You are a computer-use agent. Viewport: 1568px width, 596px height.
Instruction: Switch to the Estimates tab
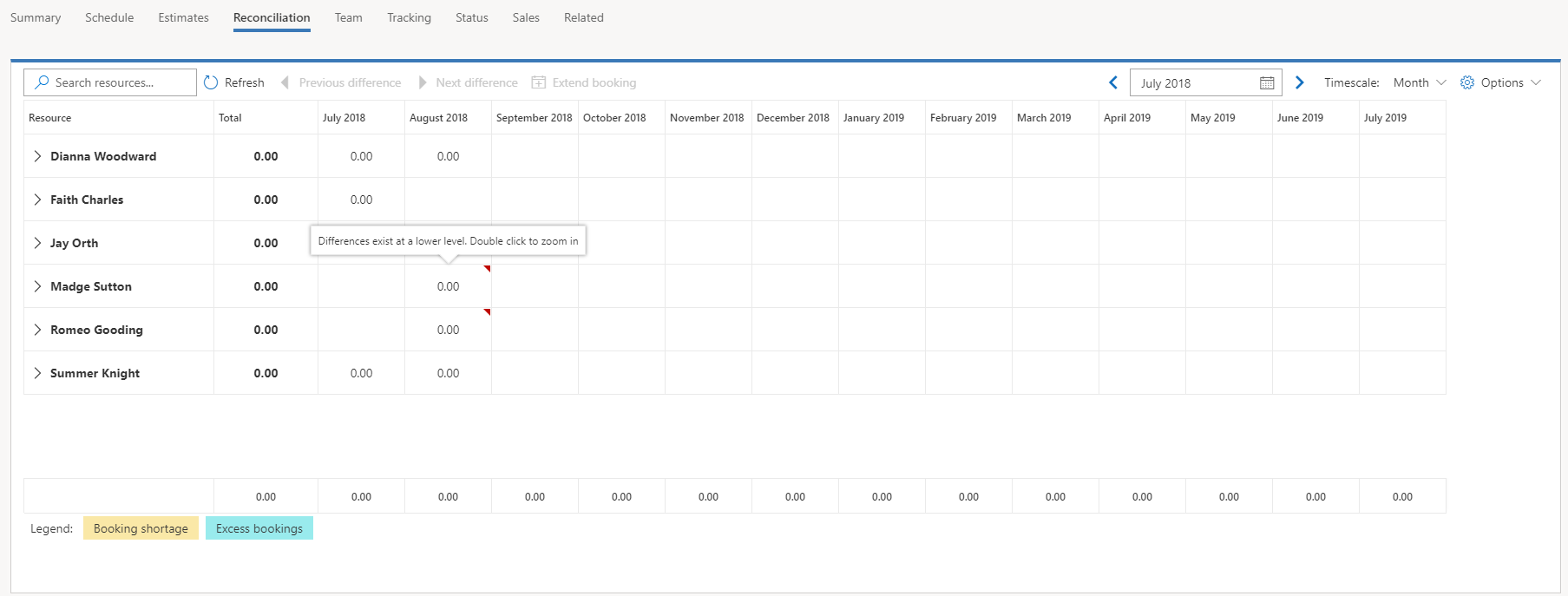[x=183, y=17]
